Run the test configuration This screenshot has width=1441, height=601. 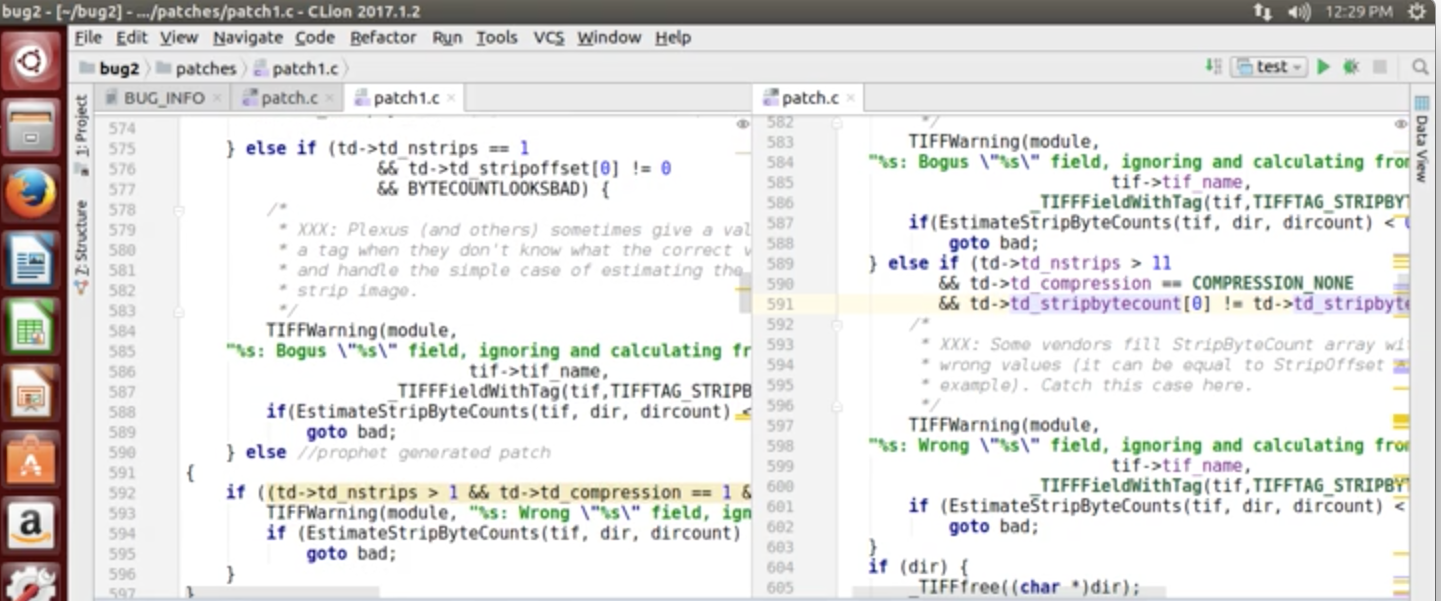pyautogui.click(x=1323, y=67)
